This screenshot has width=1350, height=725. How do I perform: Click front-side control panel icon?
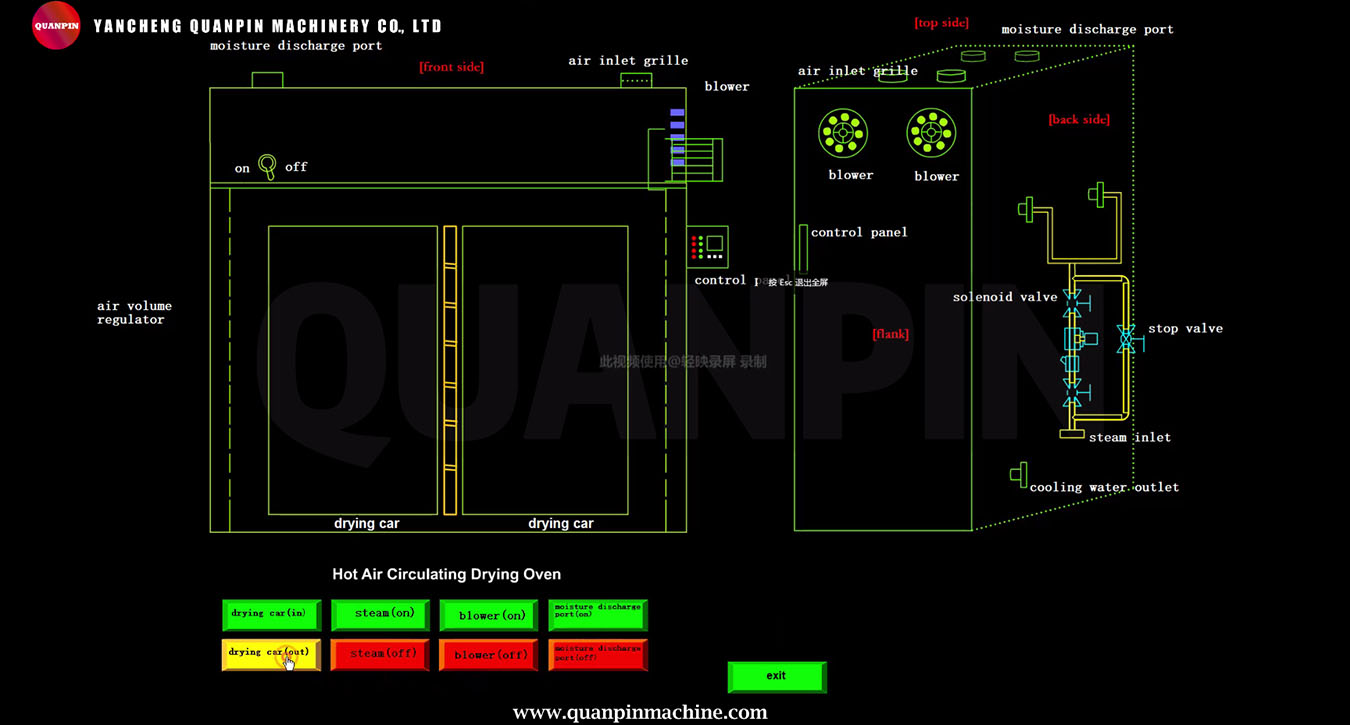pyautogui.click(x=708, y=246)
